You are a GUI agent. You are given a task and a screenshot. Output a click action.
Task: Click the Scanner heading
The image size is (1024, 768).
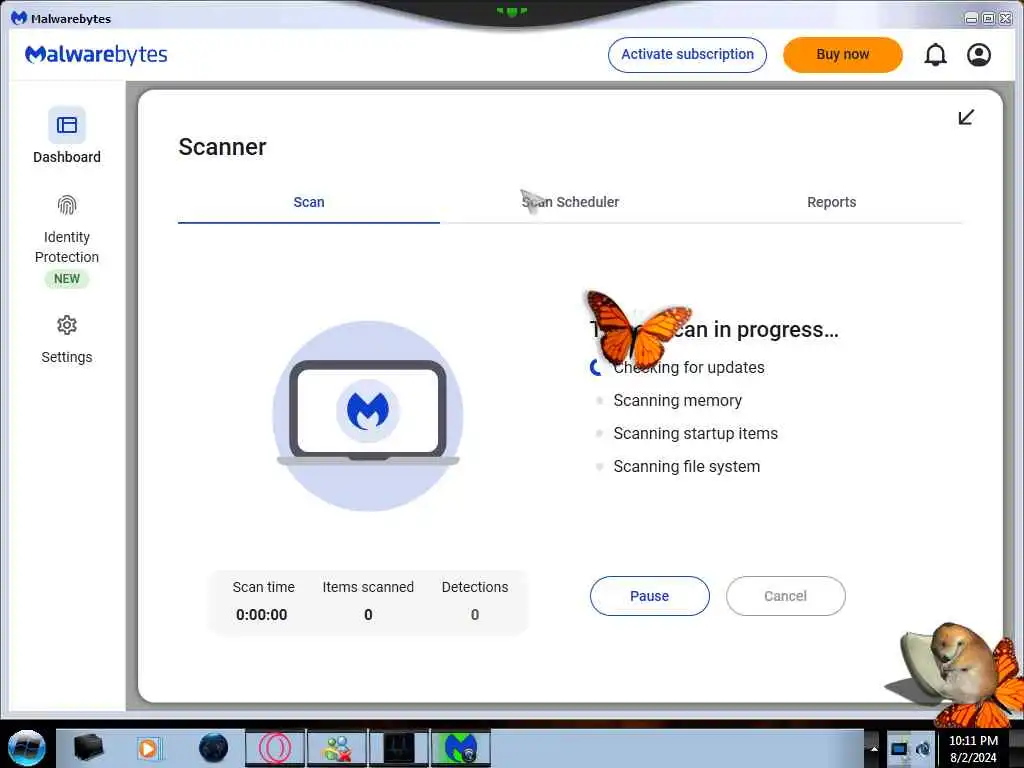click(x=222, y=147)
